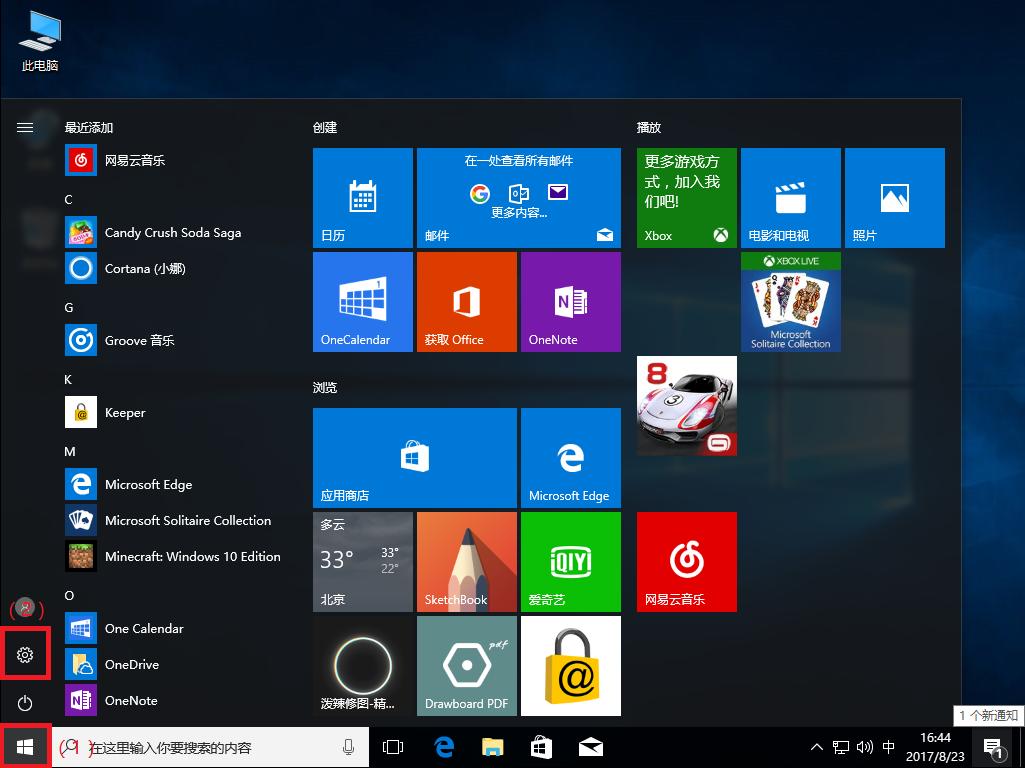Open the user account icon in Start sidebar
1025x768 pixels.
coord(25,608)
